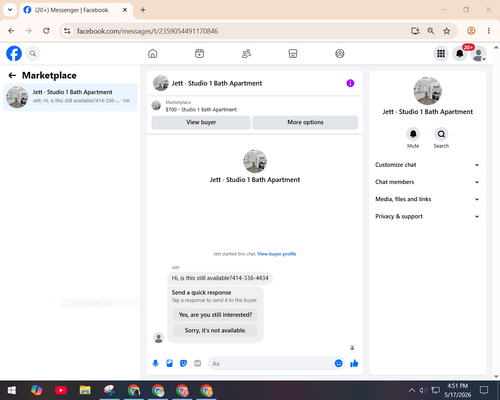Open File Explorer from the taskbar
The width and height of the screenshot is (500, 400).
coord(85,390)
